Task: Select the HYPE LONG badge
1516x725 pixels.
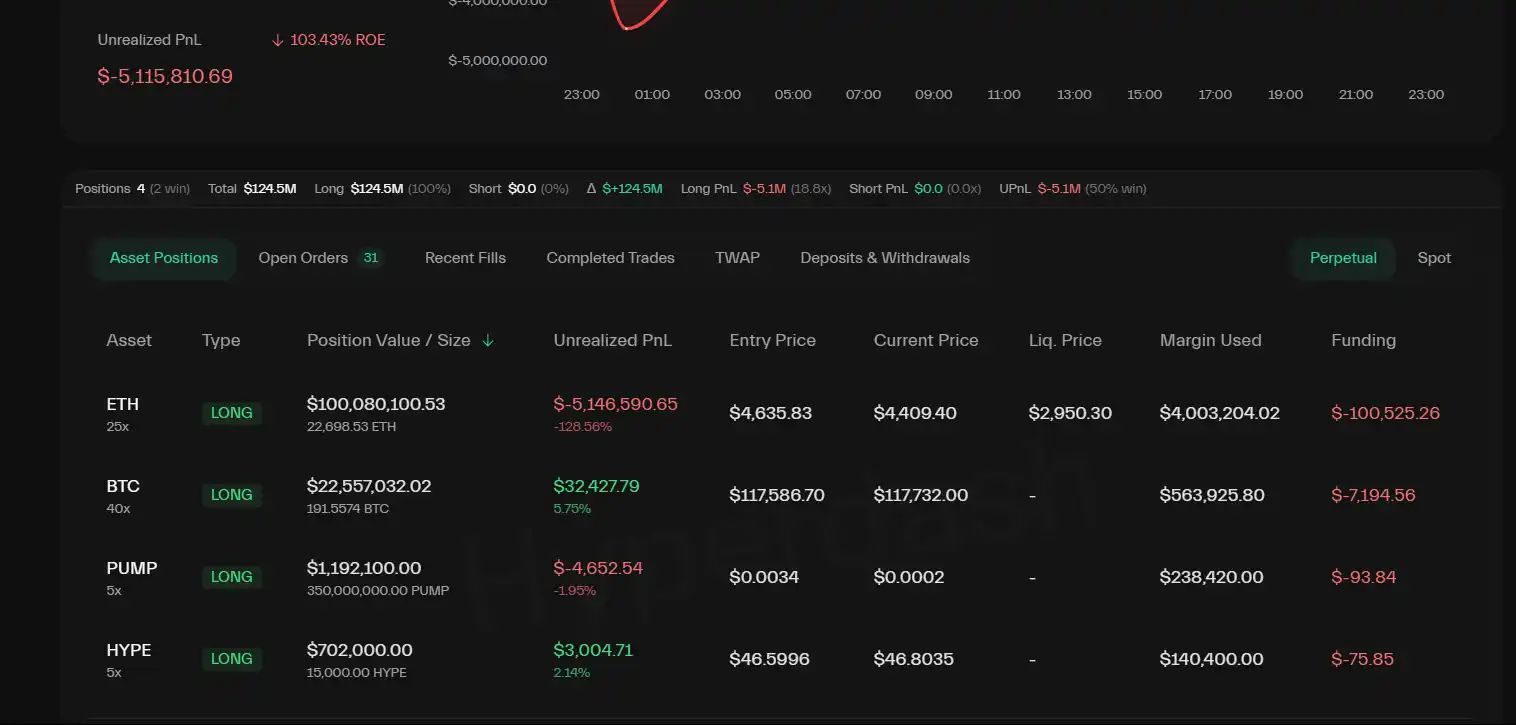Action: 232,659
